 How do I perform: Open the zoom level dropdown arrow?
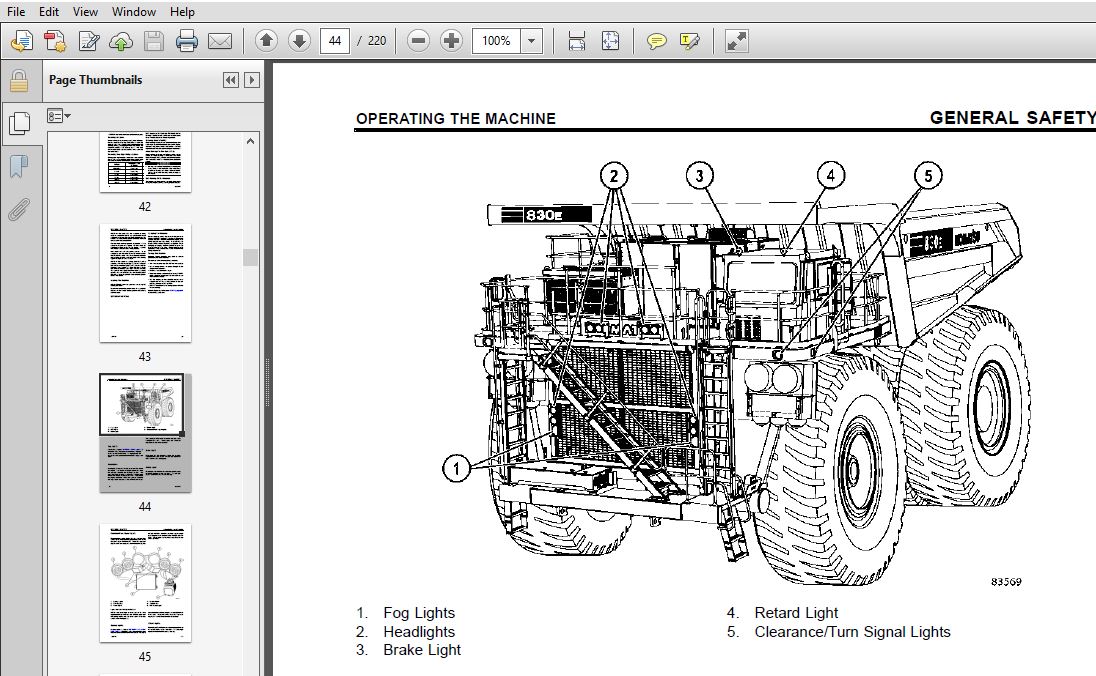click(x=531, y=41)
